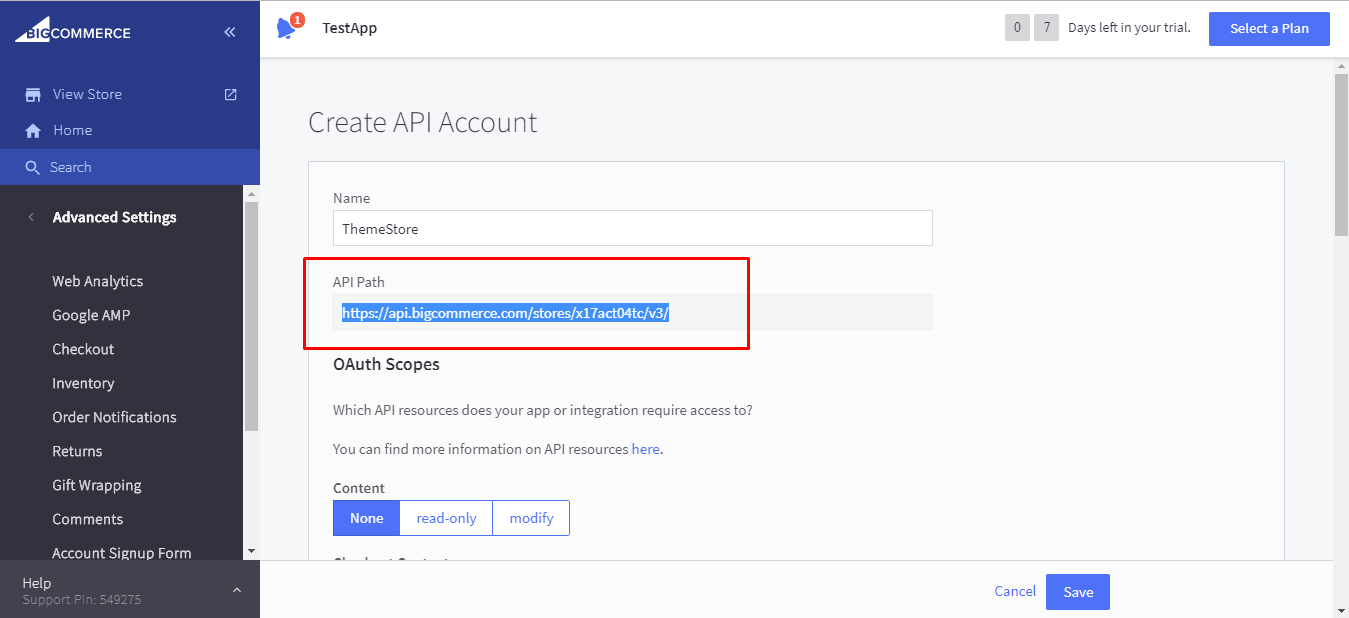Image resolution: width=1349 pixels, height=618 pixels.
Task: Open the API resources 'here' link
Action: [645, 449]
